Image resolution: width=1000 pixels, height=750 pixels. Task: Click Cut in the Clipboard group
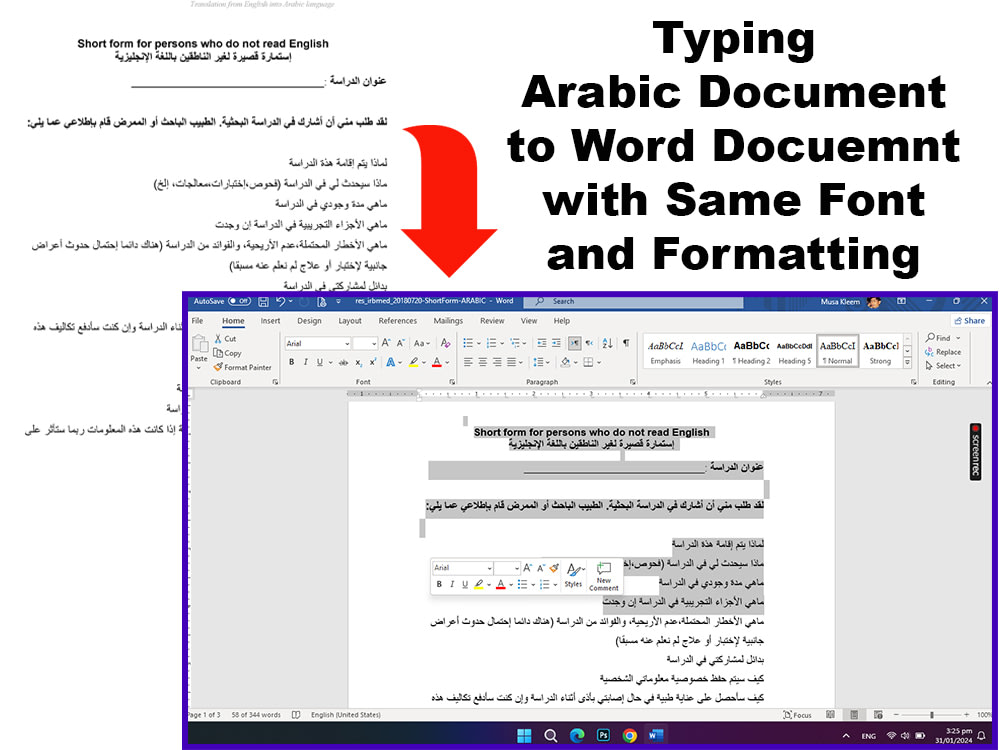pyautogui.click(x=225, y=339)
